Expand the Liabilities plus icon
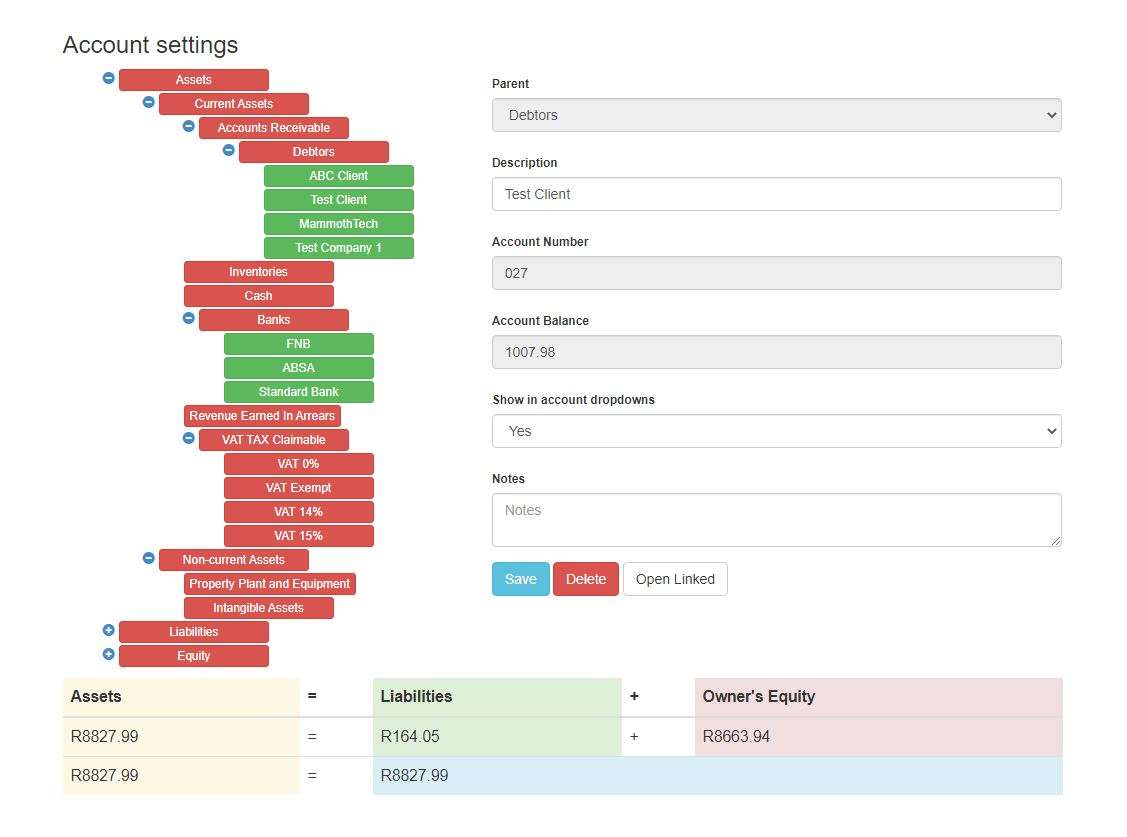Image resolution: width=1127 pixels, height=837 pixels. 109,630
